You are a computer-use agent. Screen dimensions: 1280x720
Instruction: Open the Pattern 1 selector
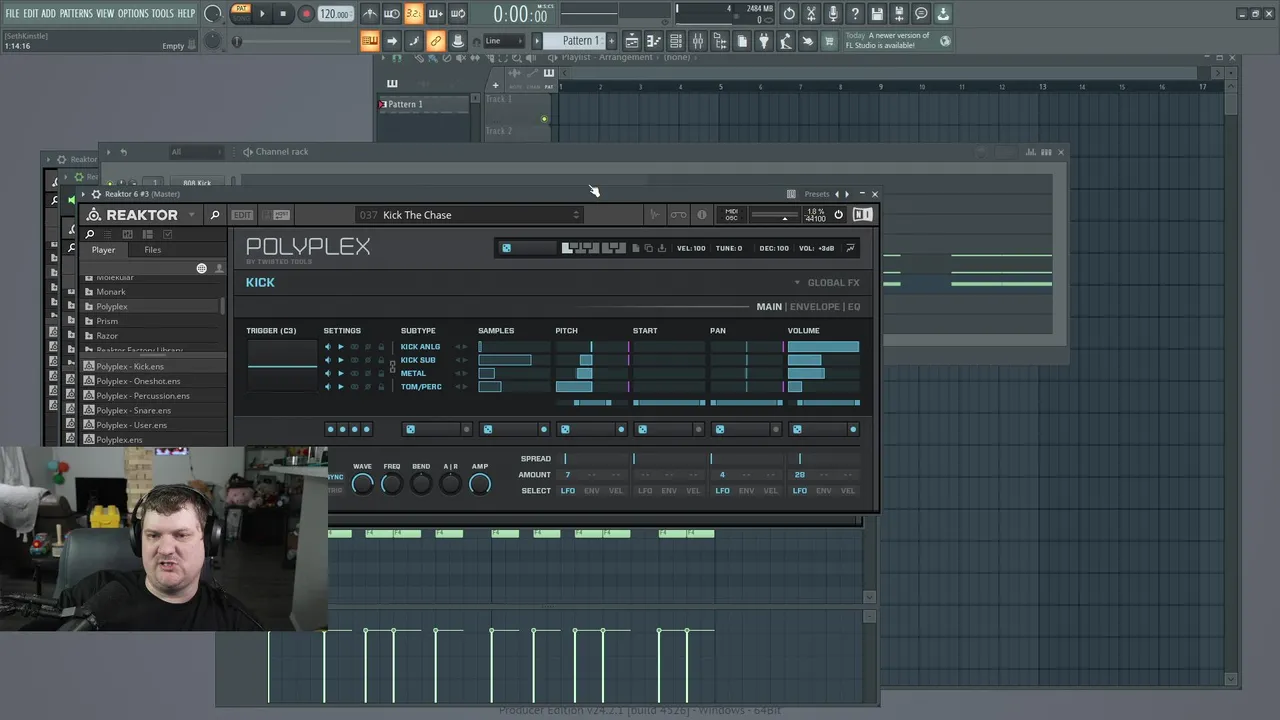tap(579, 41)
